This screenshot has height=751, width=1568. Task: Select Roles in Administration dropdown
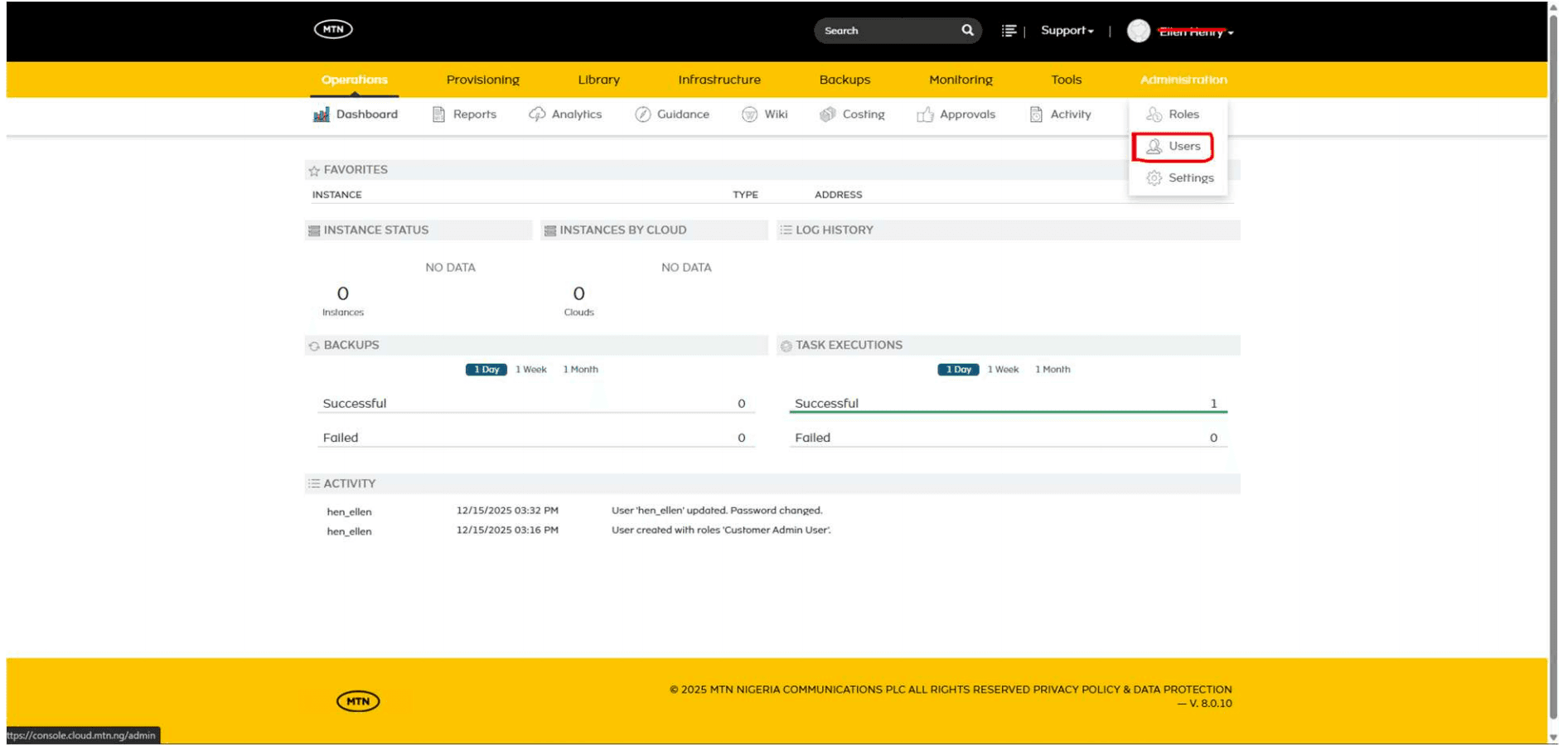point(1173,114)
